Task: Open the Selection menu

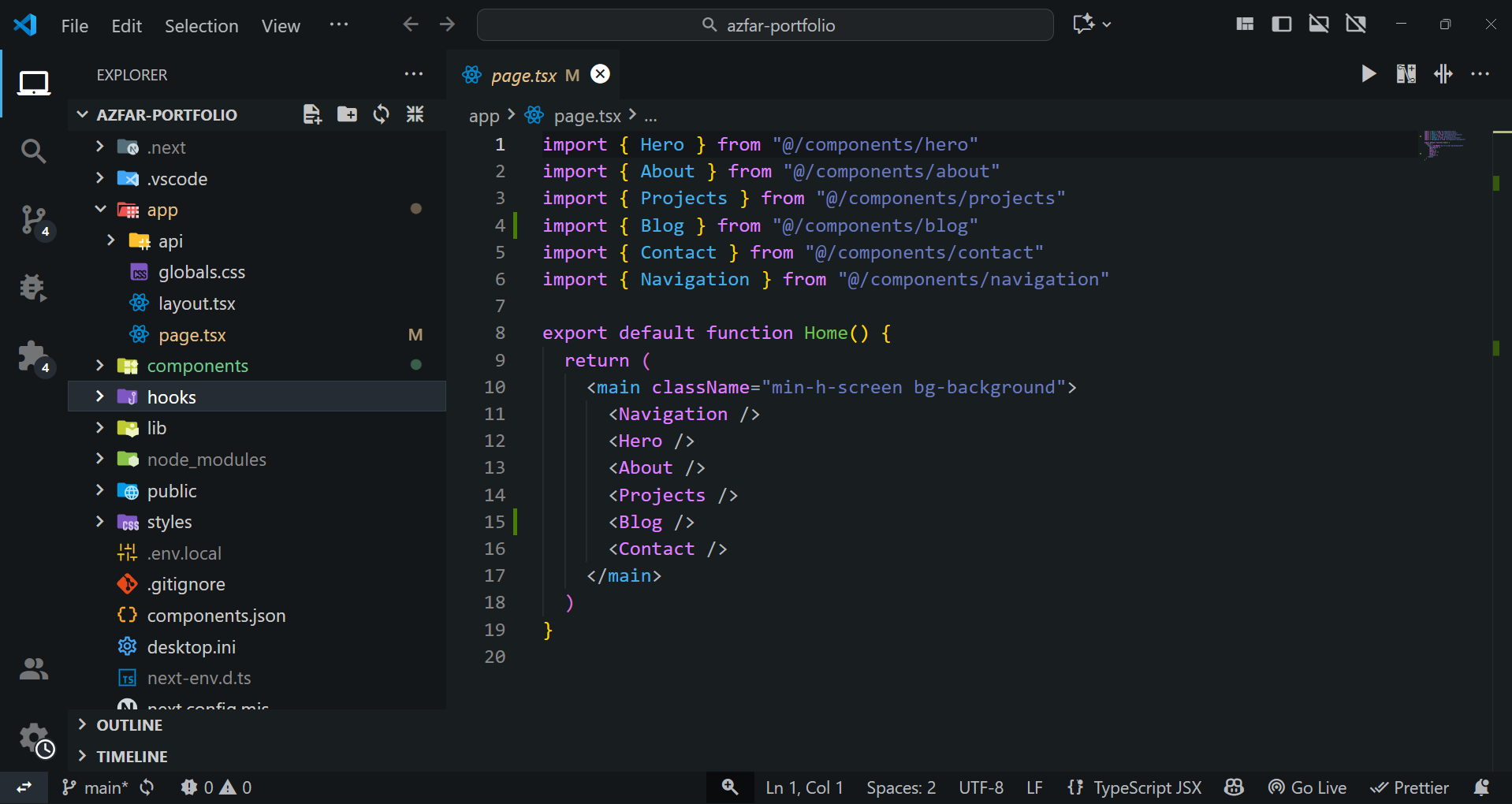Action: click(202, 26)
